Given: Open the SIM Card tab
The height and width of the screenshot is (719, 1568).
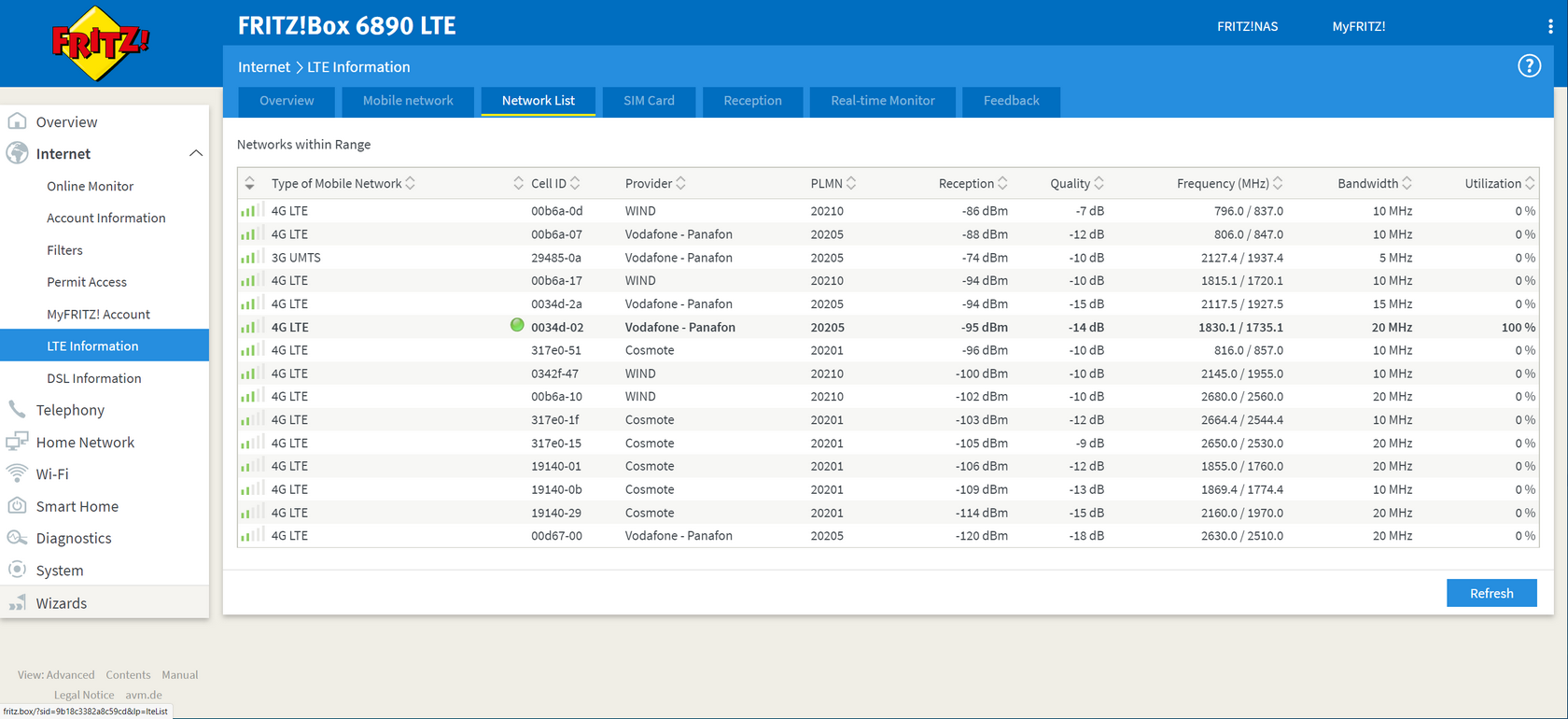Looking at the screenshot, I should 649,101.
